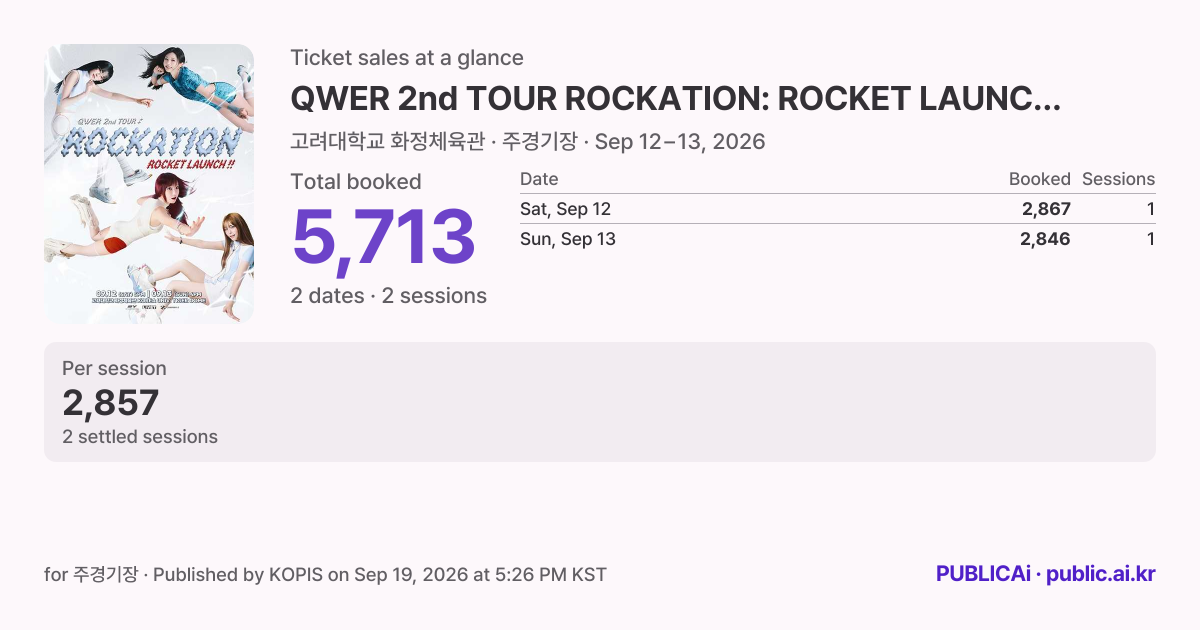Select the Sat, Sep 12 table row
This screenshot has width=1200, height=630.
tap(837, 209)
